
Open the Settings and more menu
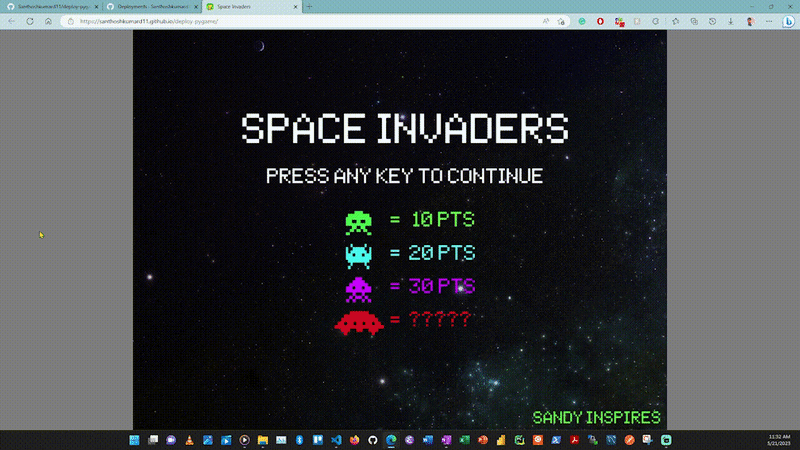(x=769, y=21)
